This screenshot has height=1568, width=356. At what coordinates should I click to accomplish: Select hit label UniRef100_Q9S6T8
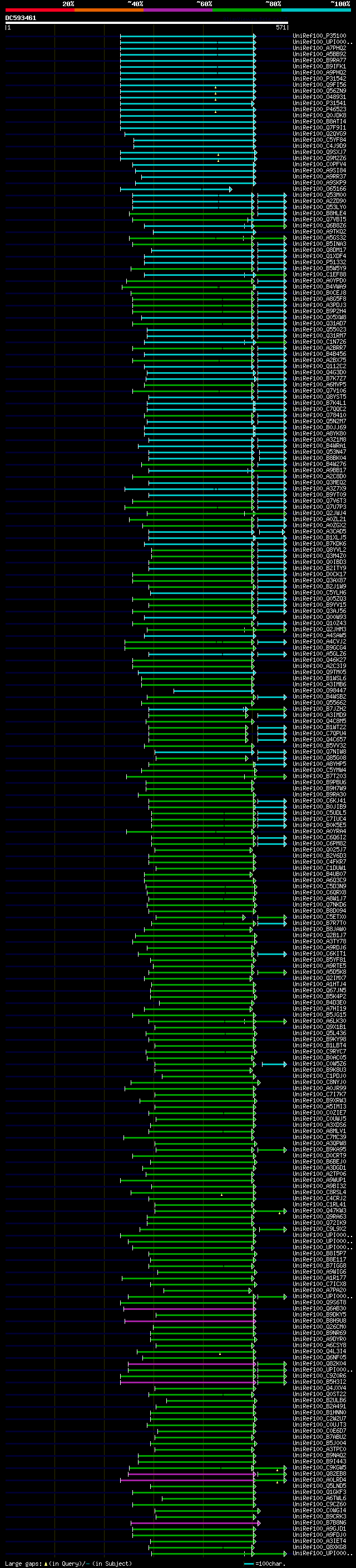319,1302
